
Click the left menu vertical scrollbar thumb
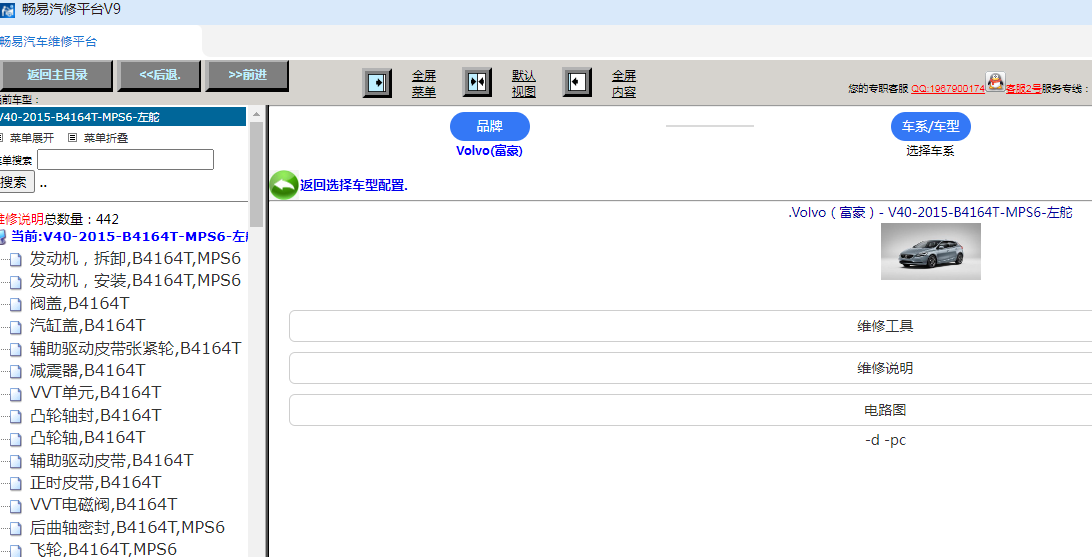[x=256, y=174]
